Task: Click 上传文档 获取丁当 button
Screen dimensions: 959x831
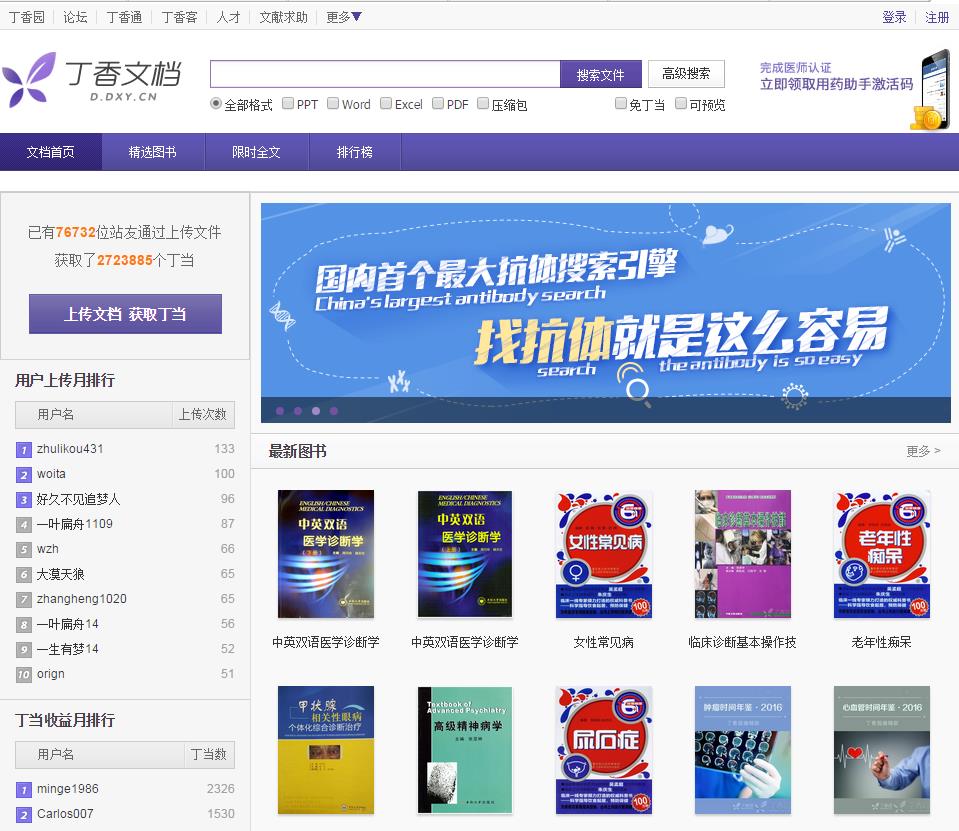Action: pyautogui.click(x=125, y=314)
